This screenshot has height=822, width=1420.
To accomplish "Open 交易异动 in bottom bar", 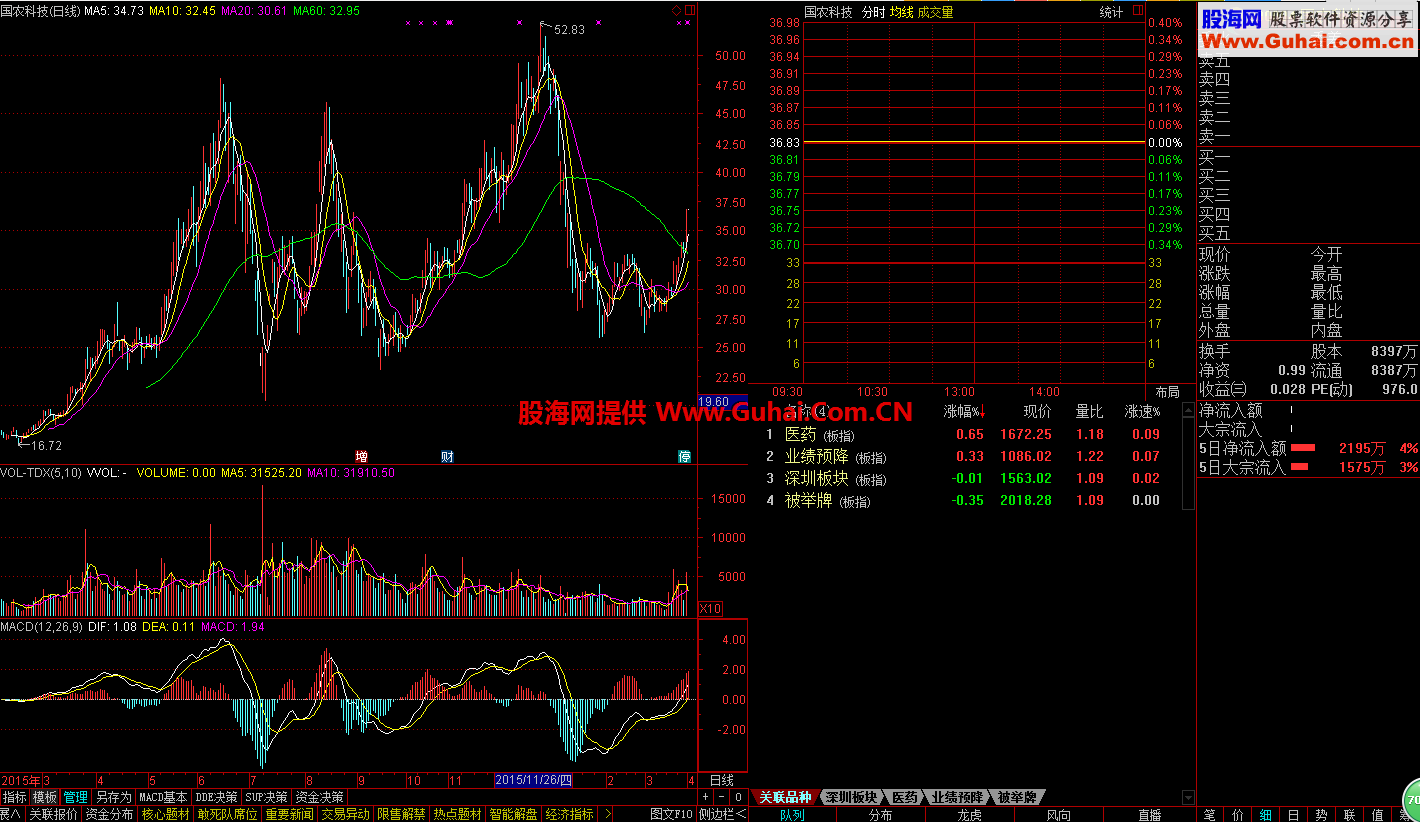I will 346,814.
